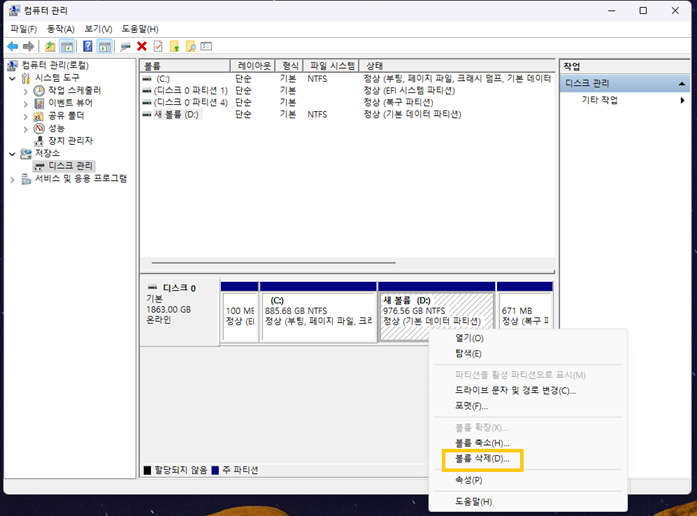Click the horizontal scrollbar in volume list

[x=273, y=263]
